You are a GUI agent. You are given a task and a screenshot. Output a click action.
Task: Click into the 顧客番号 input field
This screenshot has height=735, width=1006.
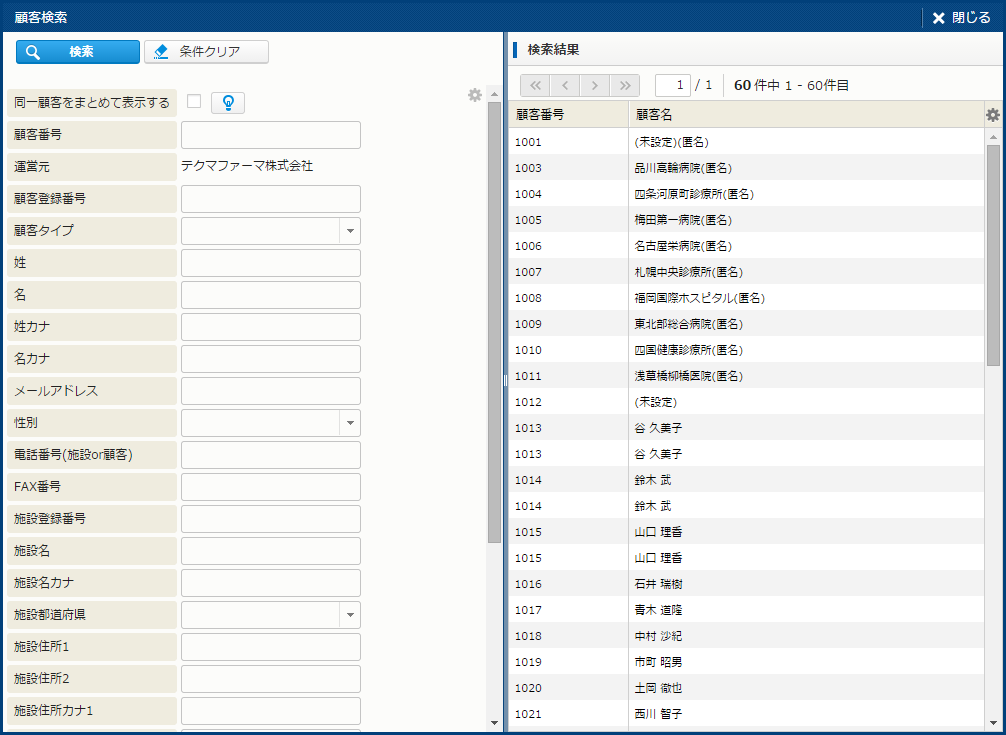(270, 135)
